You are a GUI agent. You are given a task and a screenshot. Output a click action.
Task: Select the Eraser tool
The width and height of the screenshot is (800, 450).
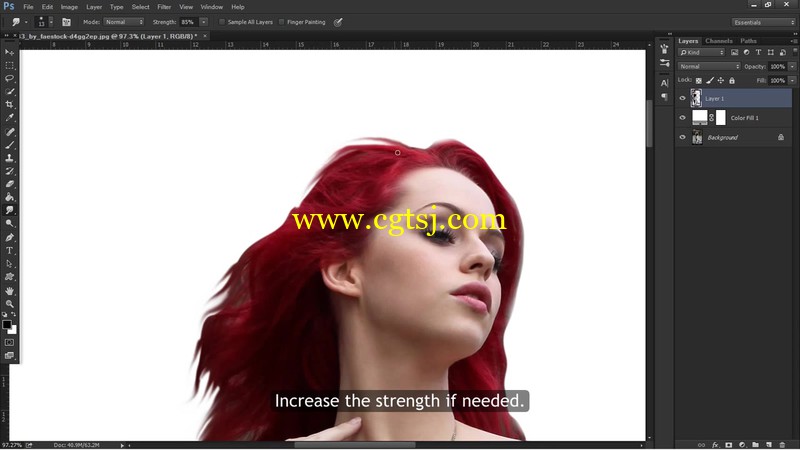pyautogui.click(x=9, y=184)
